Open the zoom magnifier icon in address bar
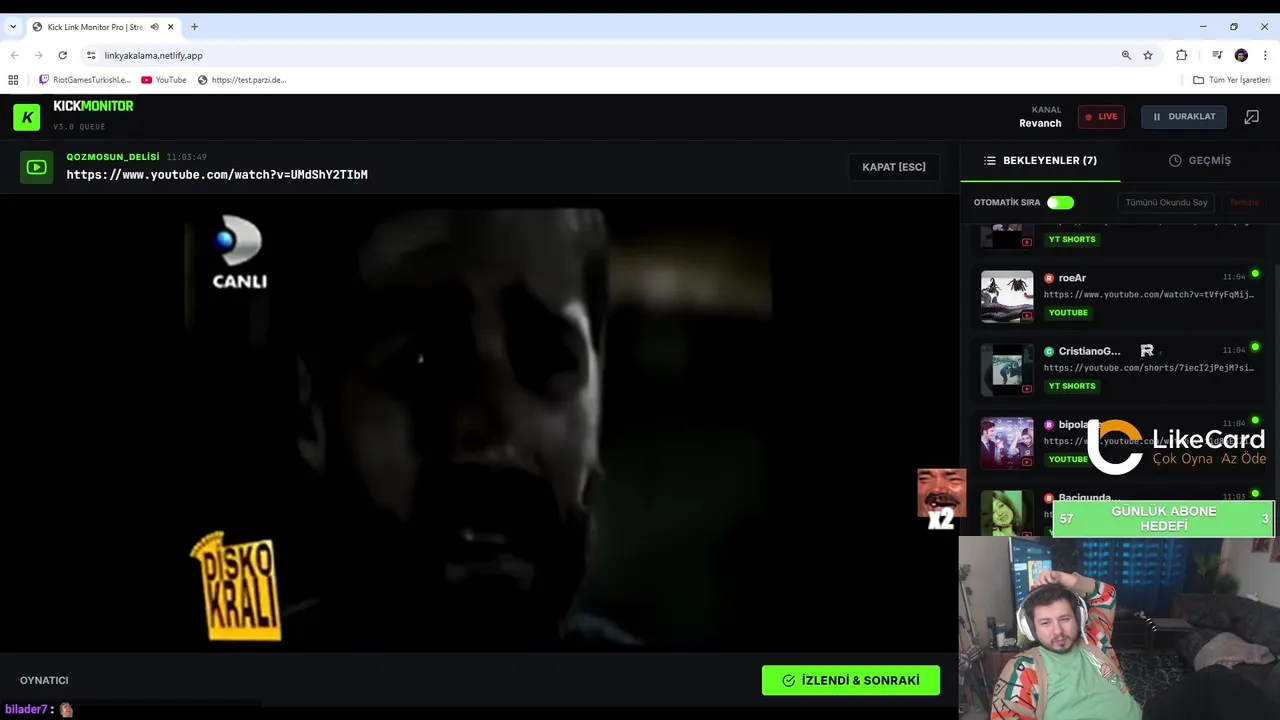The width and height of the screenshot is (1280, 720). pyautogui.click(x=1126, y=55)
